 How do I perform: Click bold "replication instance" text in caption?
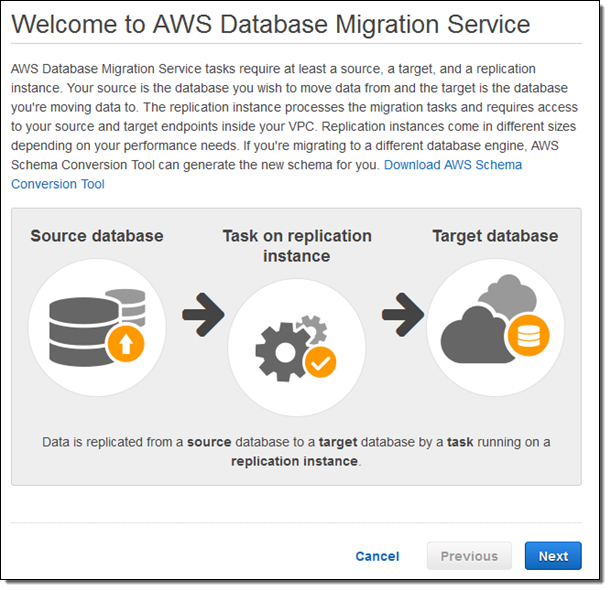pyautogui.click(x=294, y=461)
